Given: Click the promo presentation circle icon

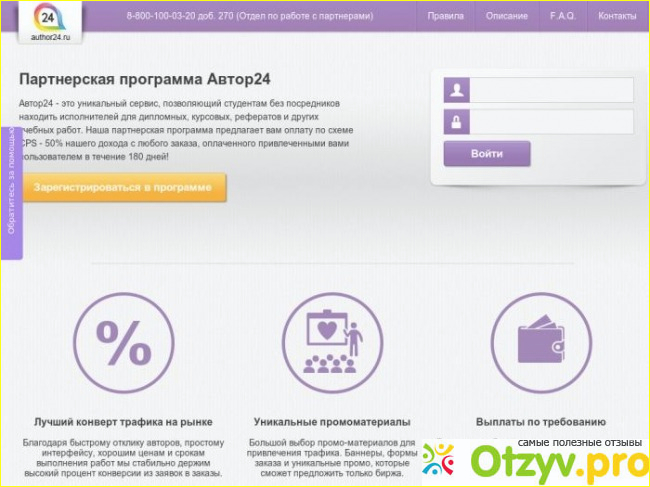Looking at the screenshot, I should (331, 345).
